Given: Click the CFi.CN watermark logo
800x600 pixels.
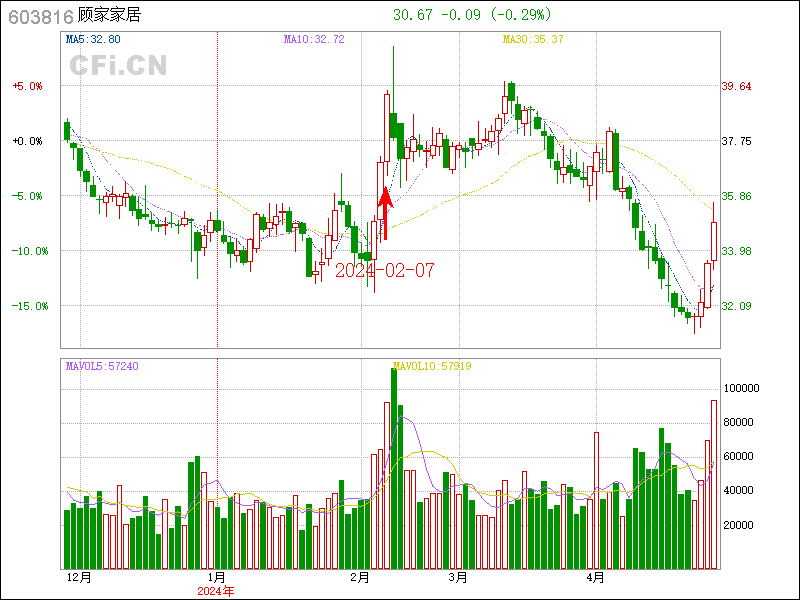Looking at the screenshot, I should (118, 65).
